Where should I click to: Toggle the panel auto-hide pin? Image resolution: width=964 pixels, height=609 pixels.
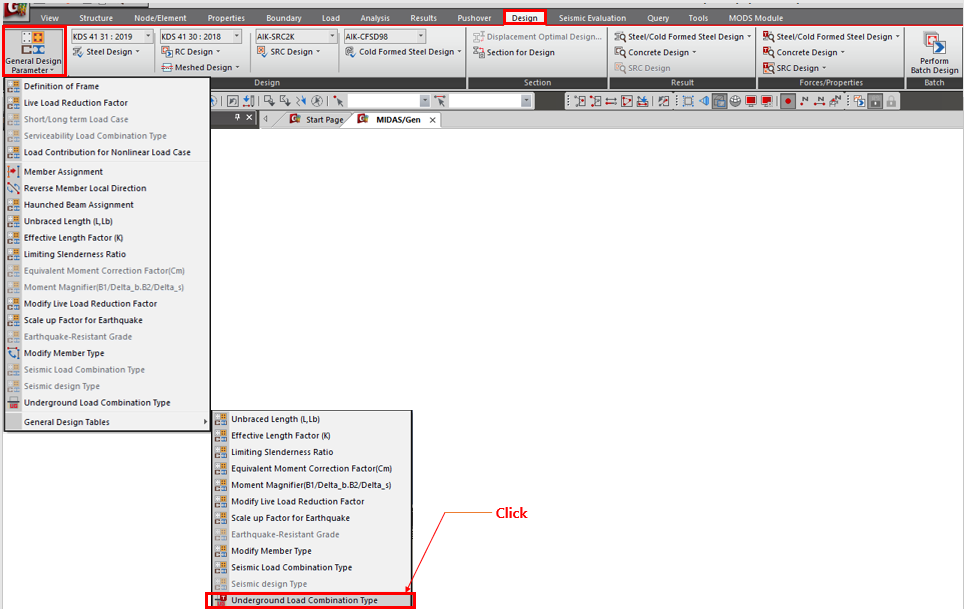237,118
